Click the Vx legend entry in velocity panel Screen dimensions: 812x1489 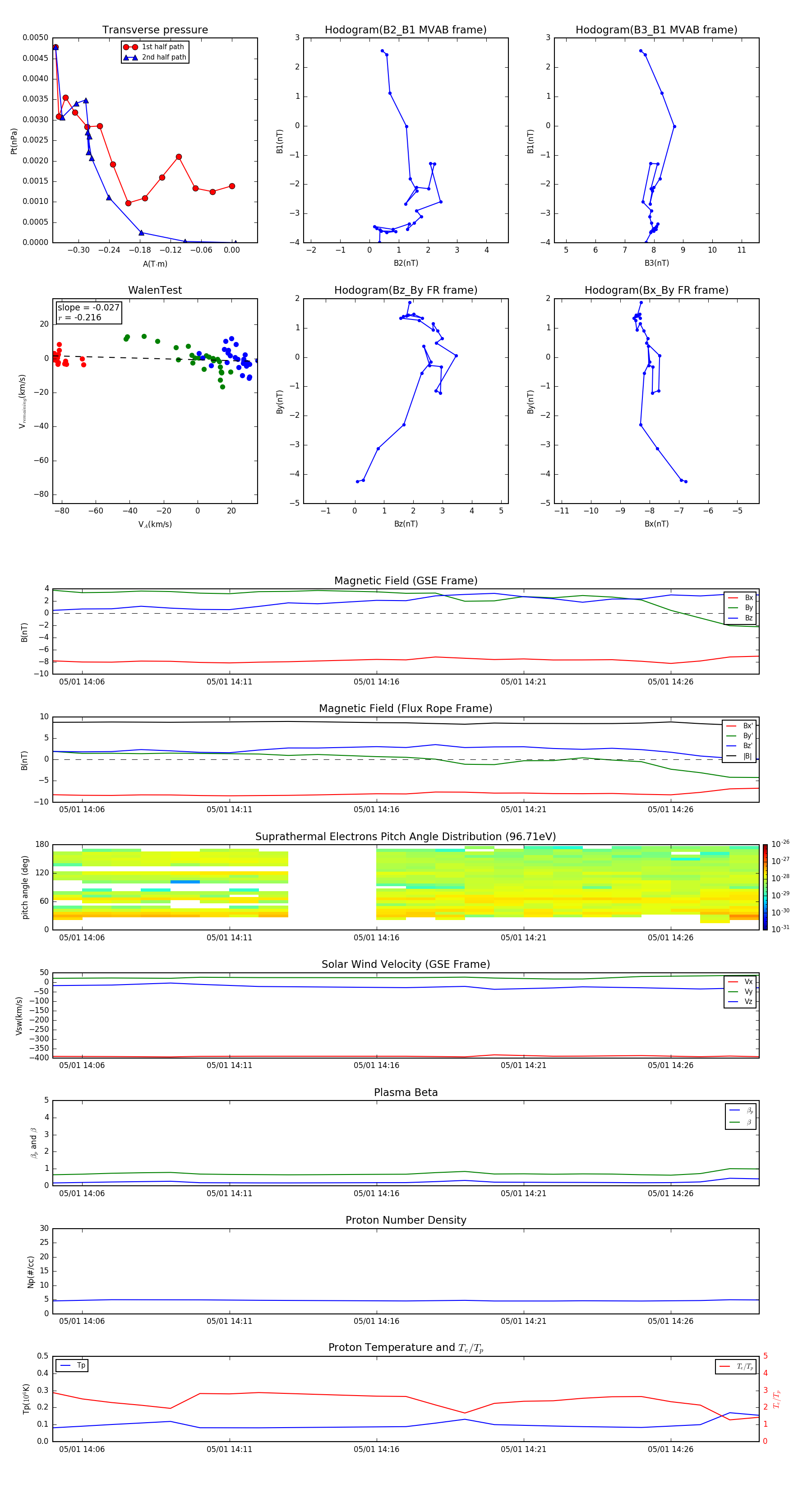pos(740,981)
